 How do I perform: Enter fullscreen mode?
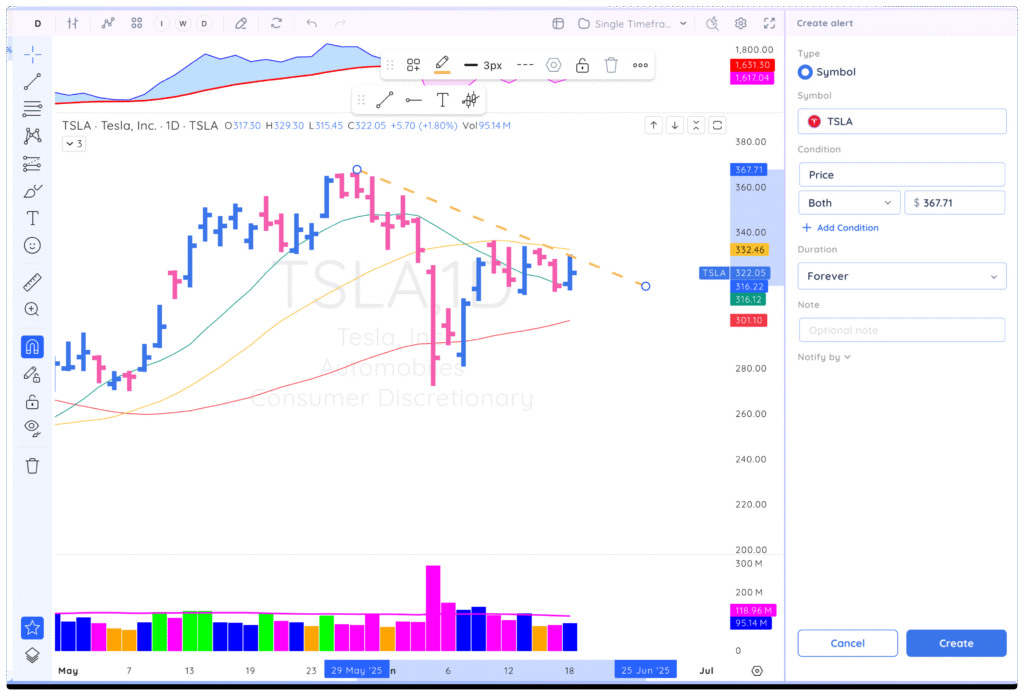pos(769,24)
